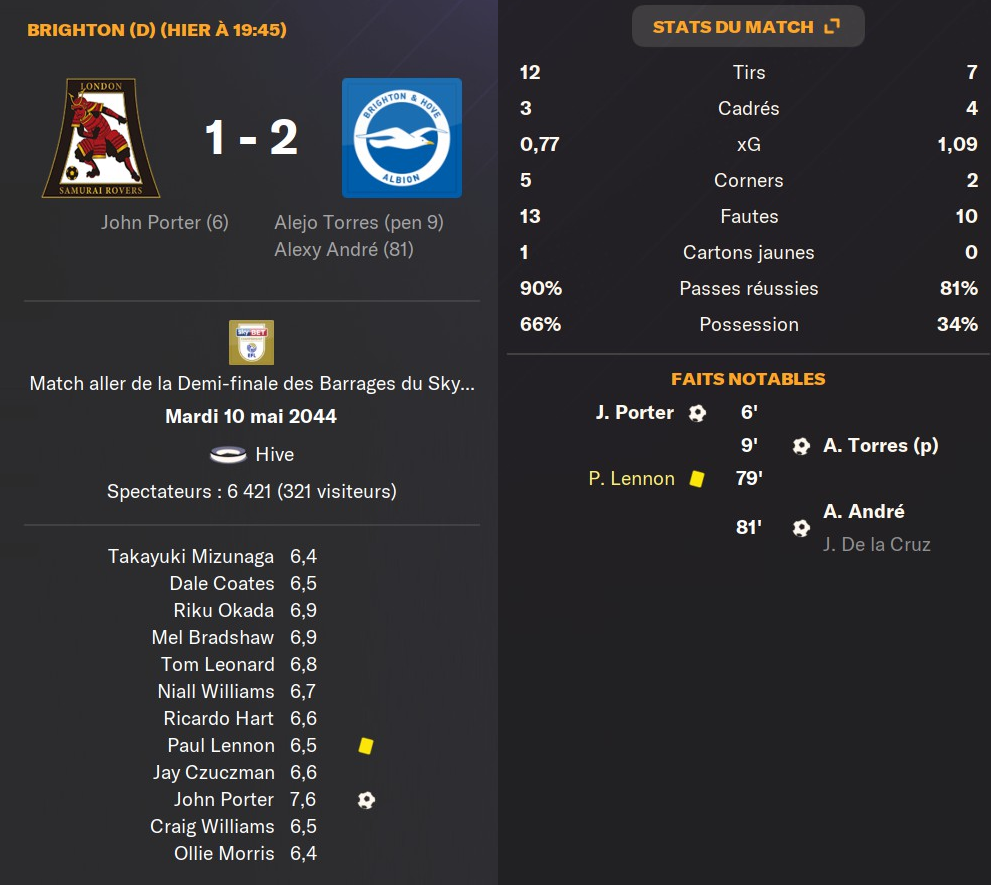Open the Brighton (D) match header link

[157, 30]
